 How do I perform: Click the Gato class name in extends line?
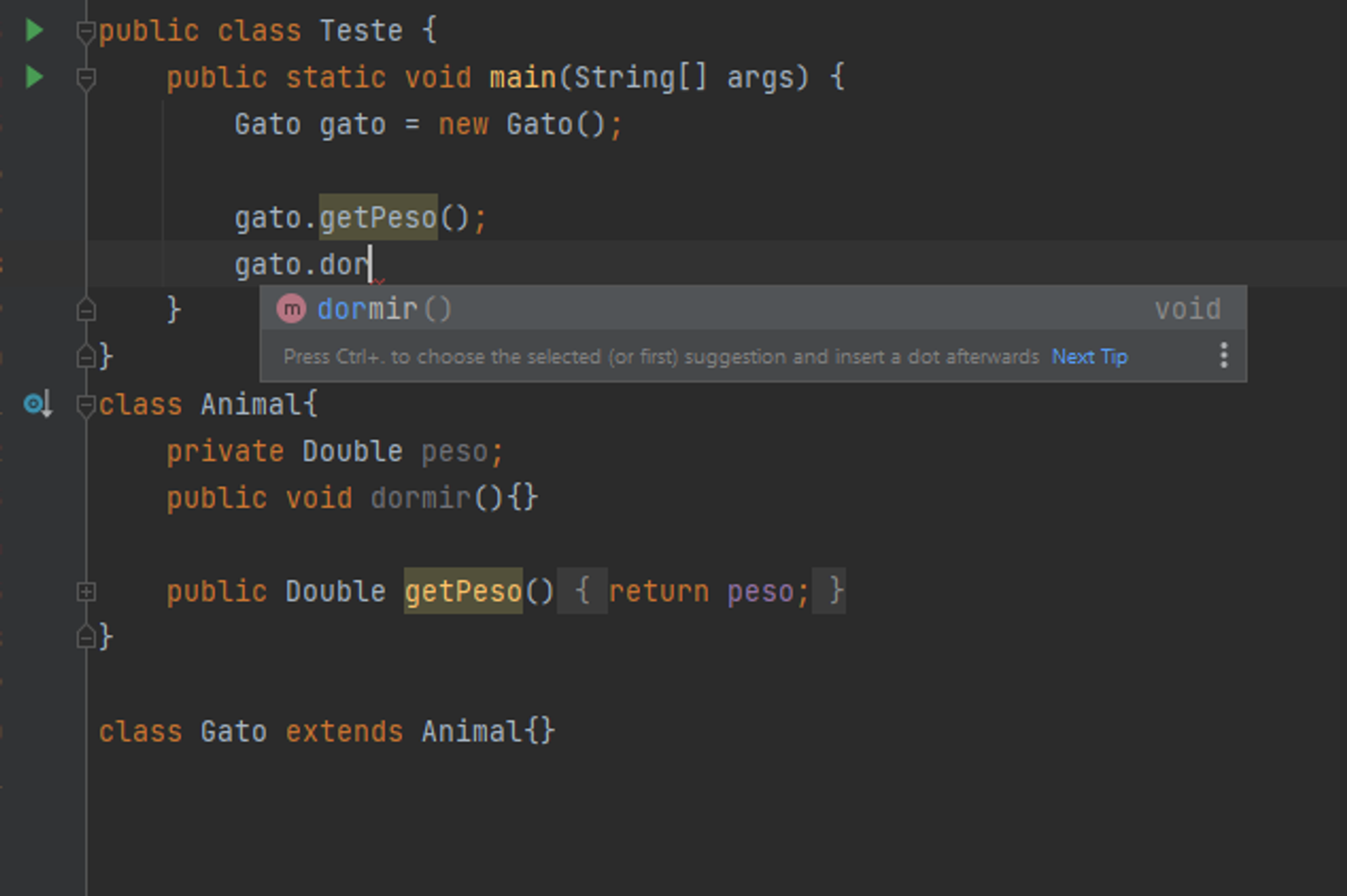233,731
